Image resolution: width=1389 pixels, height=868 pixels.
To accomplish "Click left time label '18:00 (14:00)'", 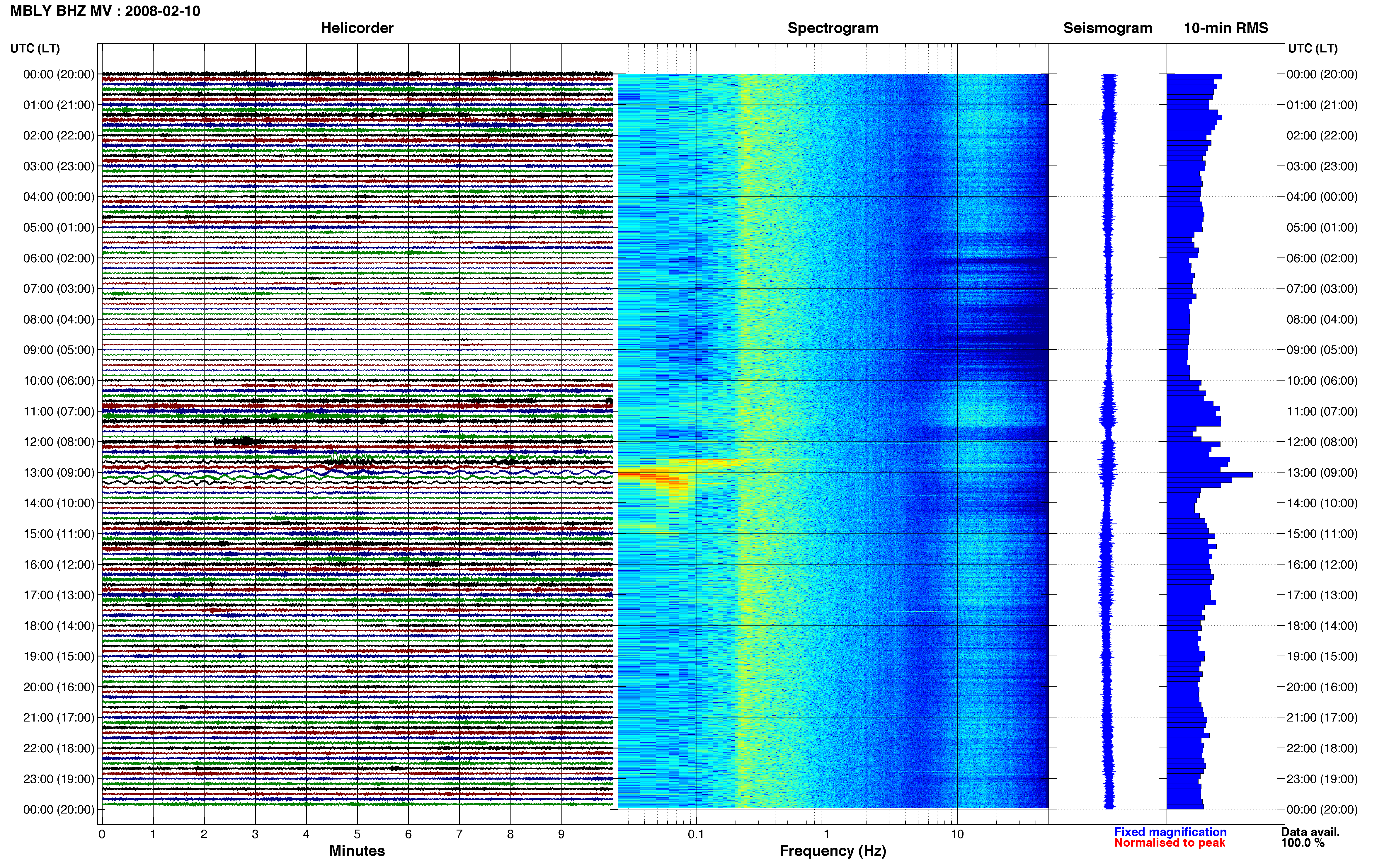I will coord(59,626).
